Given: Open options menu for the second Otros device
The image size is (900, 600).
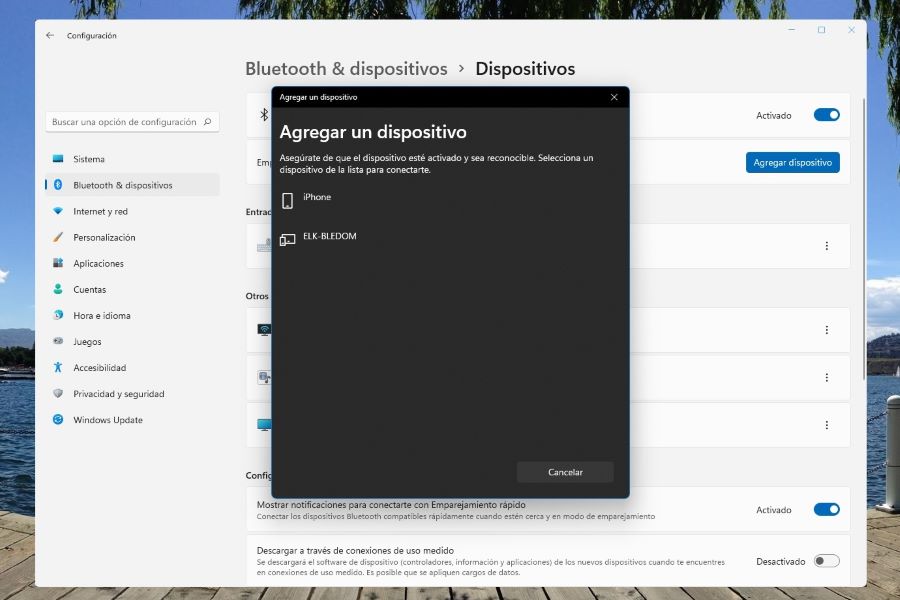Looking at the screenshot, I should pyautogui.click(x=826, y=377).
